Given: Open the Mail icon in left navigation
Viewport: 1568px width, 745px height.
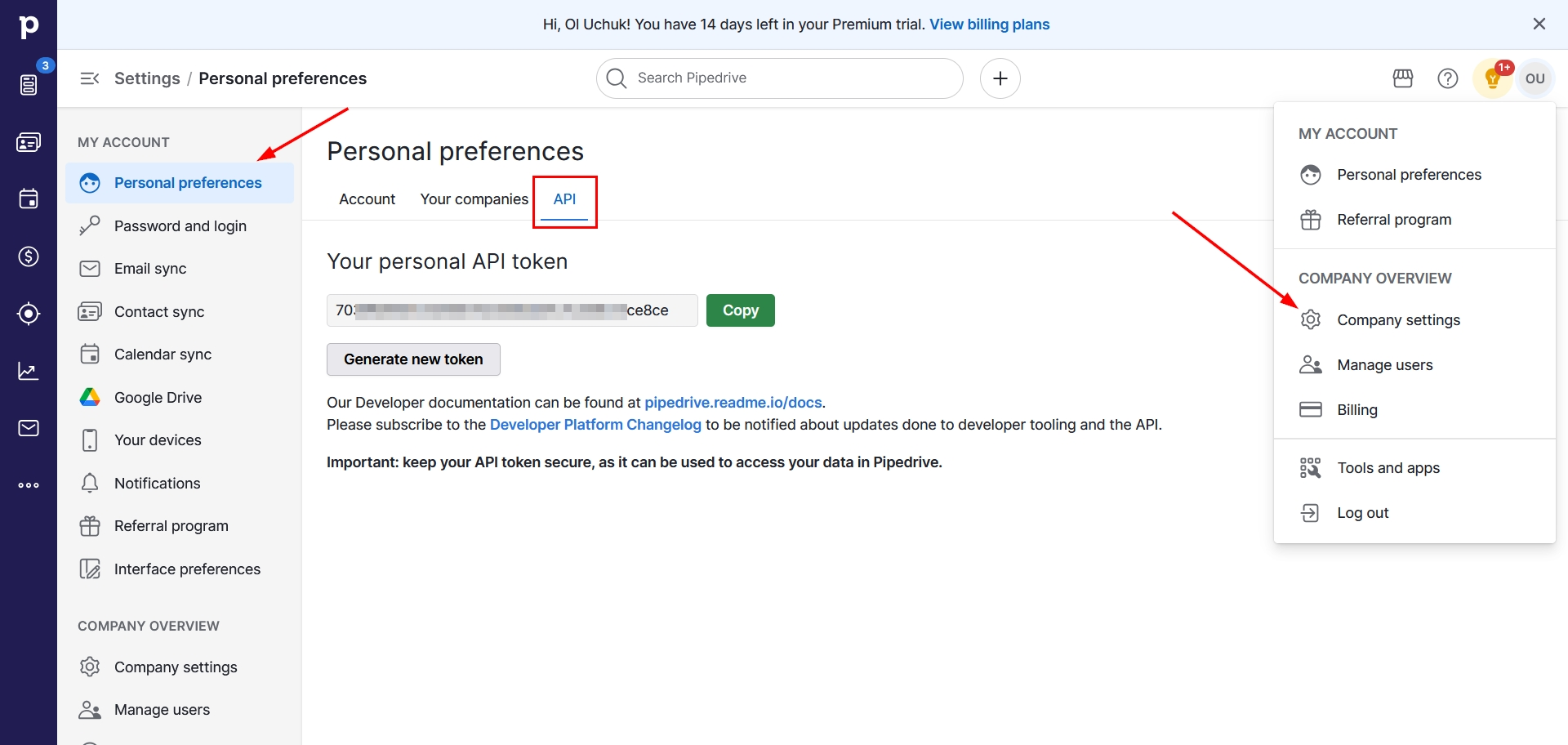Looking at the screenshot, I should coord(29,428).
